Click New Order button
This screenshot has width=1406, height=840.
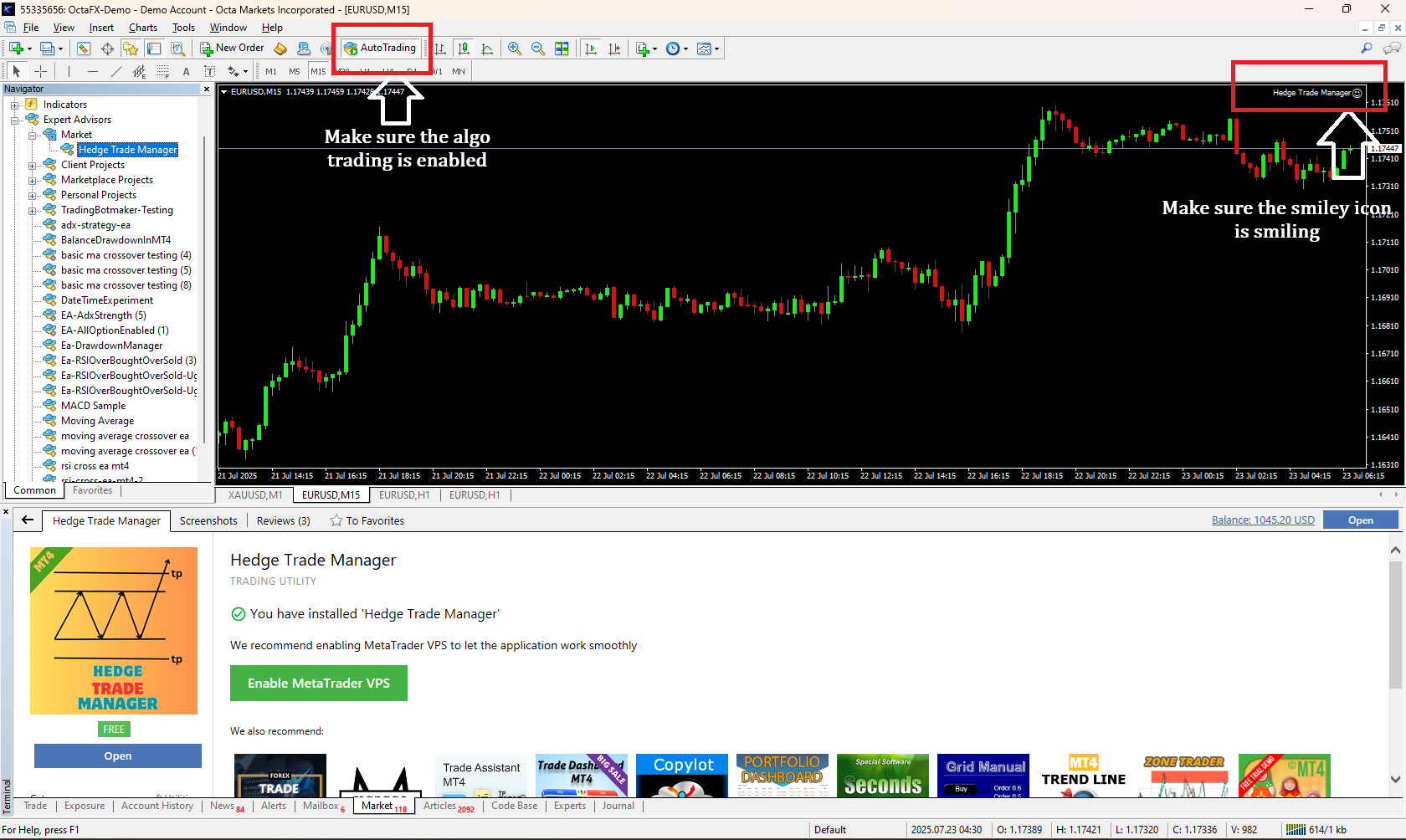coord(232,49)
